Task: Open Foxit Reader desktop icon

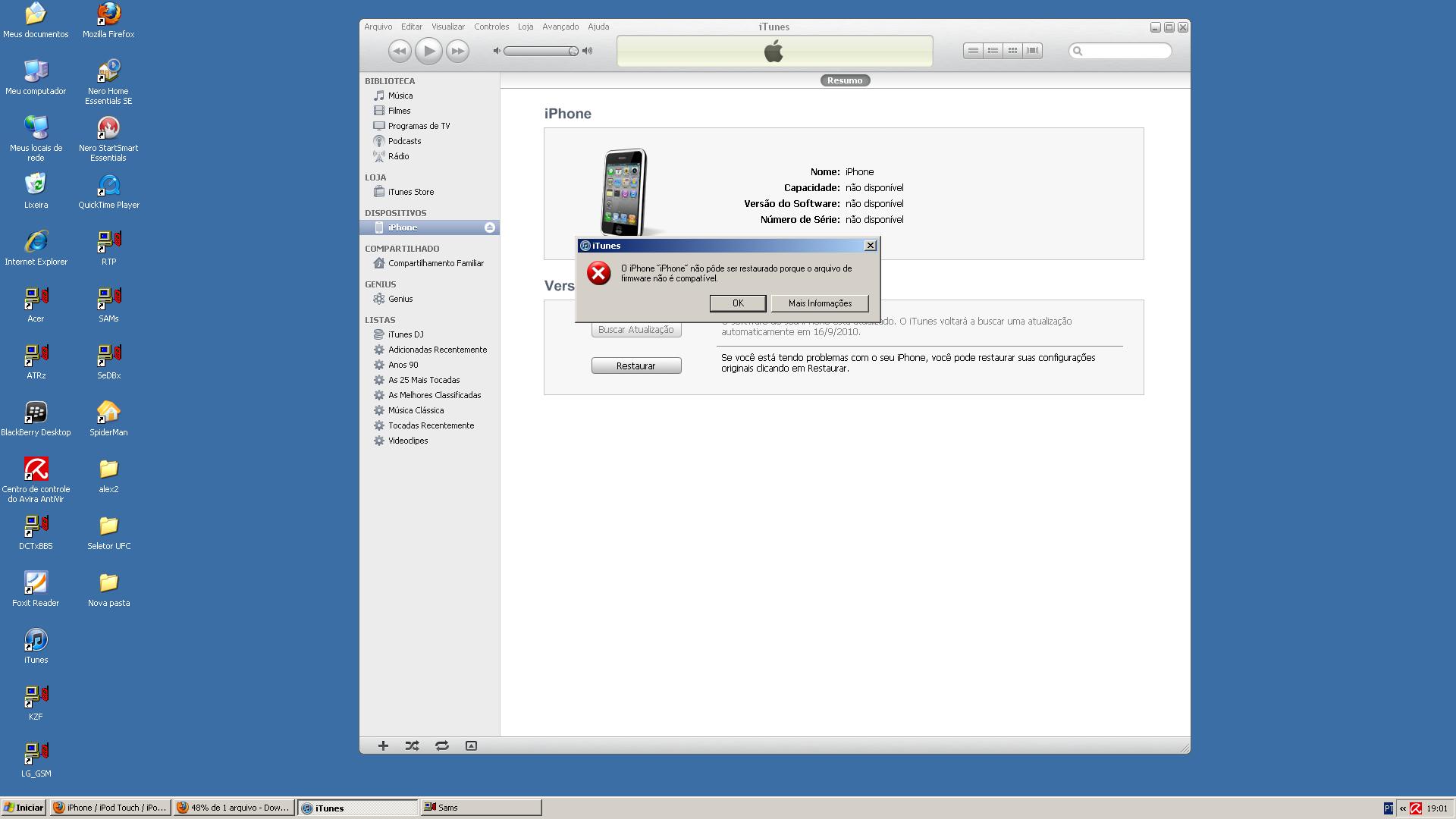Action: (36, 589)
